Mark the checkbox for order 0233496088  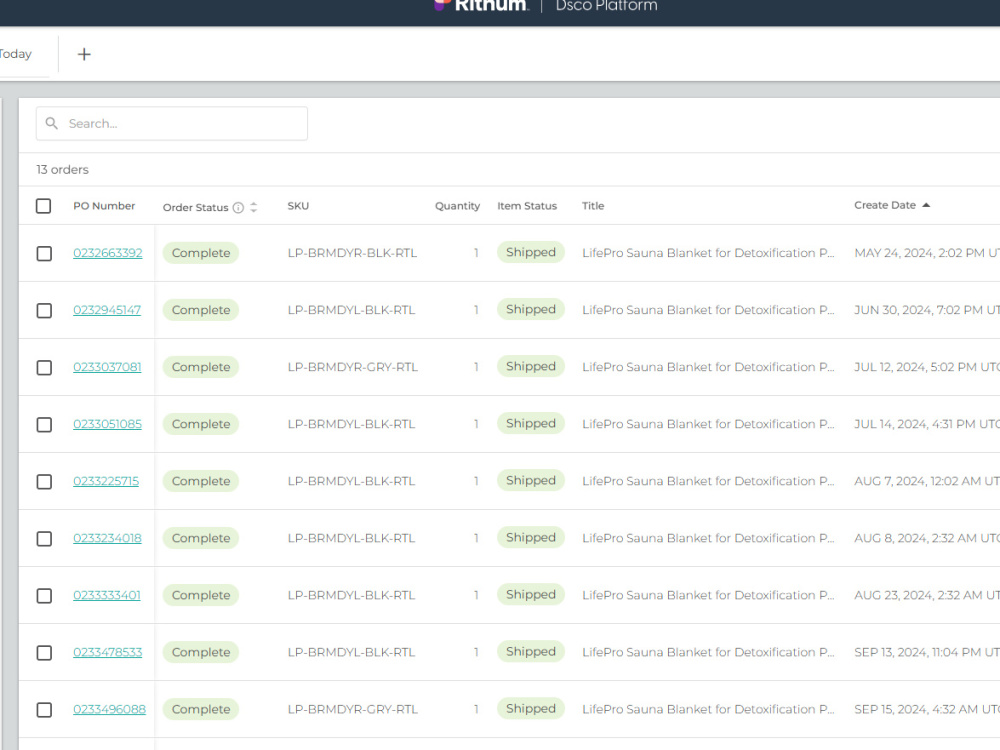(x=44, y=710)
